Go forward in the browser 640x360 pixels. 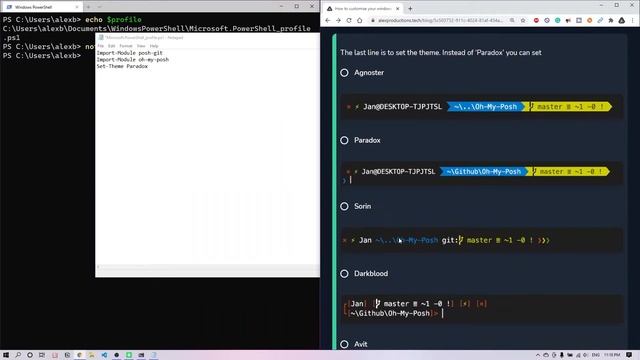338,20
